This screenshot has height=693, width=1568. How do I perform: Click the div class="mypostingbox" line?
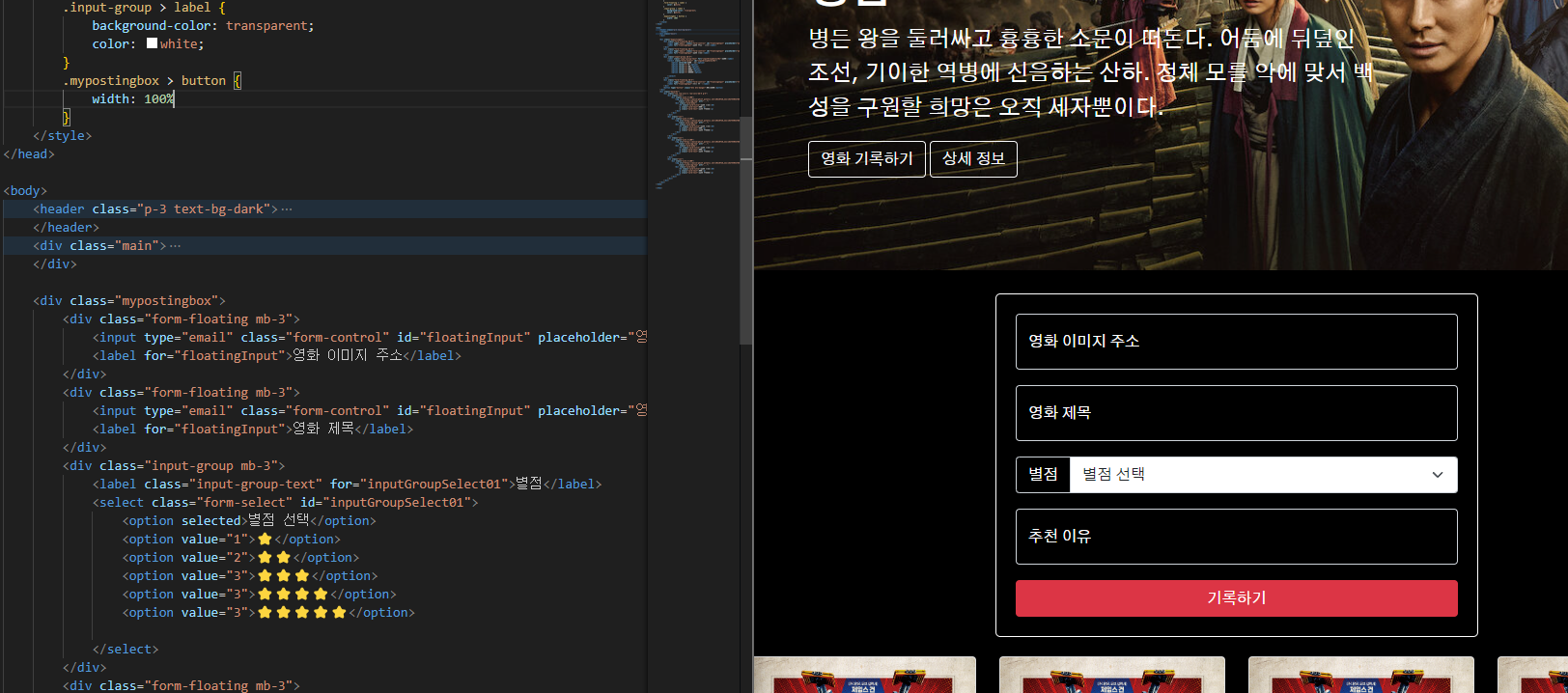(129, 301)
